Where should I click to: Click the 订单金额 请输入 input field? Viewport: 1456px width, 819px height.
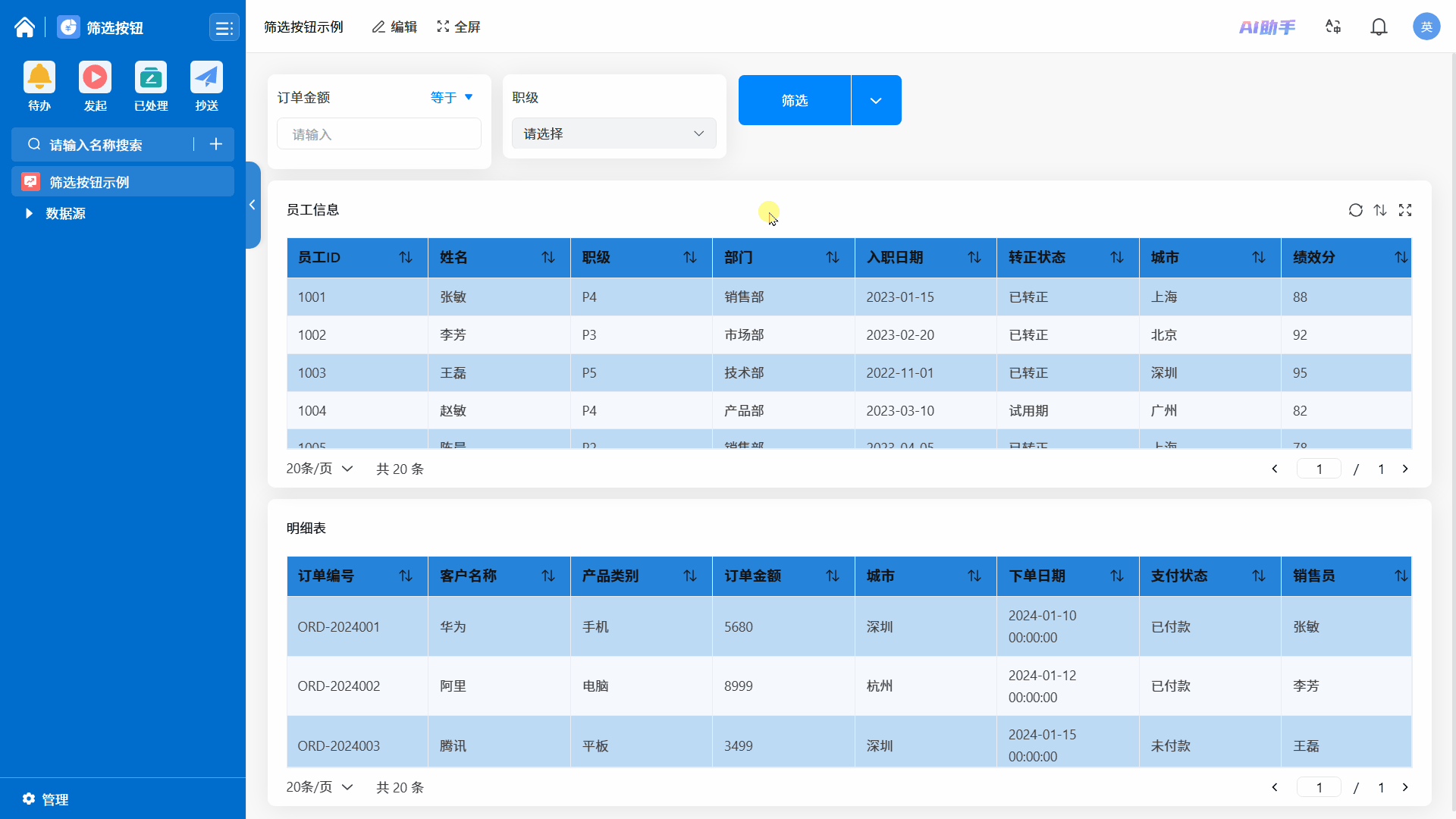(x=379, y=134)
